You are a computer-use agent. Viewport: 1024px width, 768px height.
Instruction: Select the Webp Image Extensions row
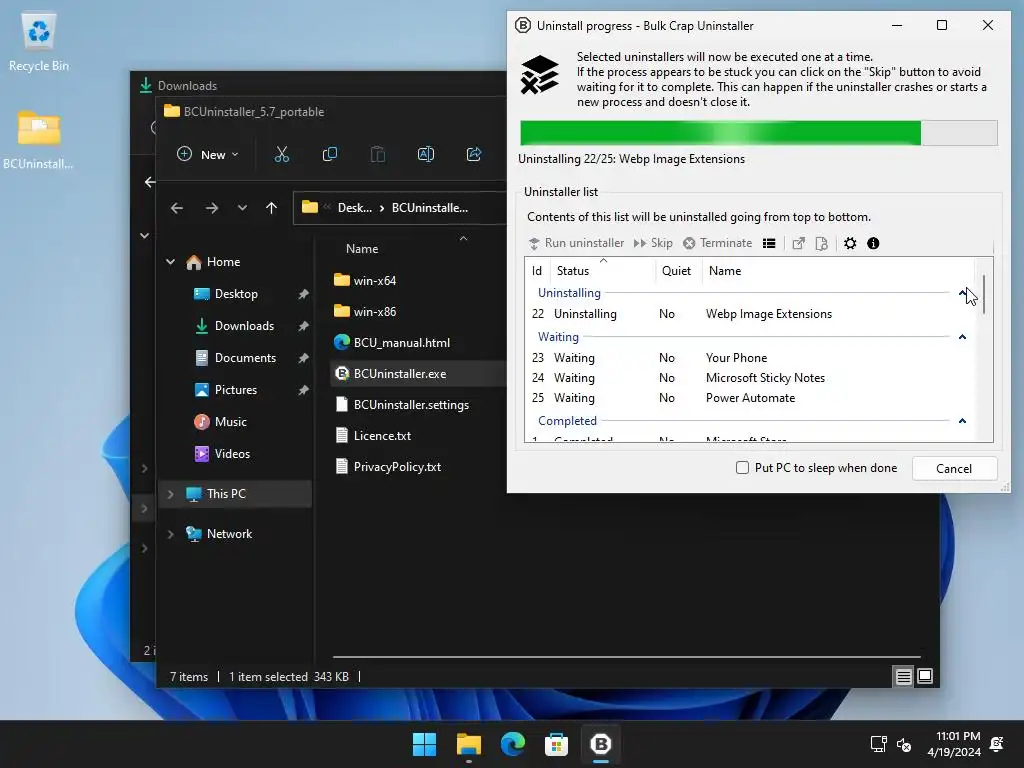pos(750,314)
